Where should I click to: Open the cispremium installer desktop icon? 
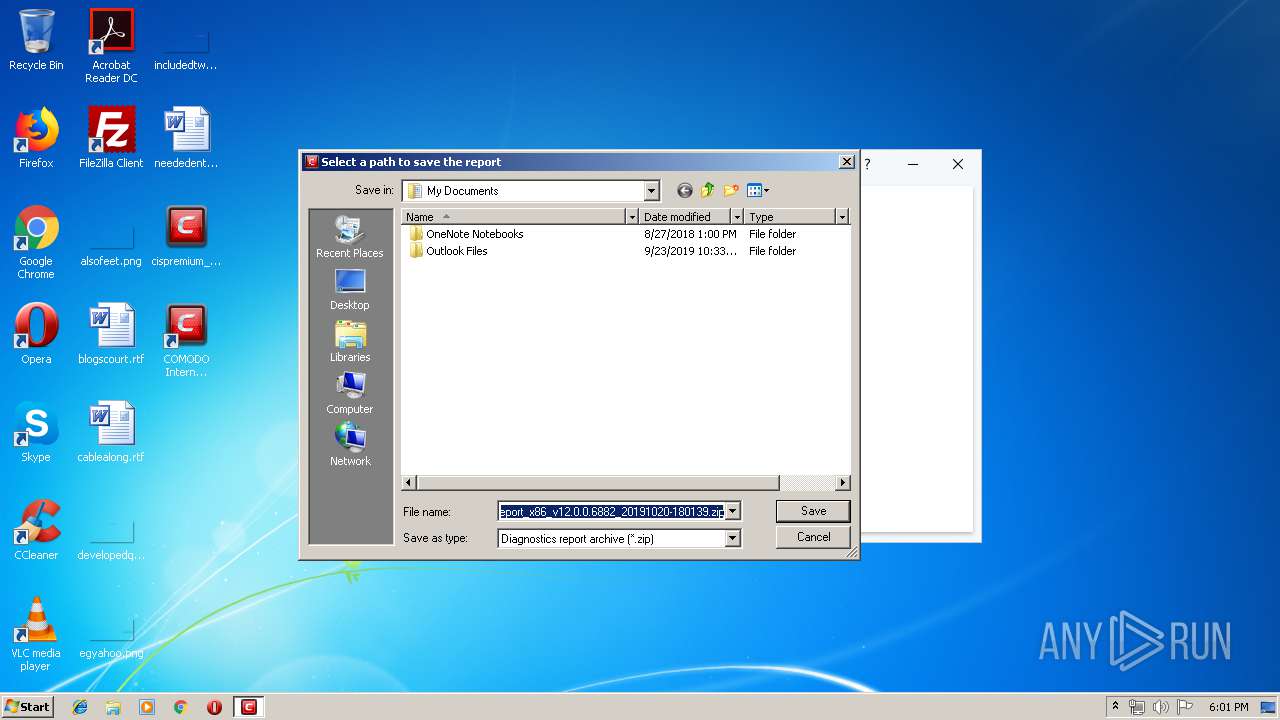pos(186,236)
